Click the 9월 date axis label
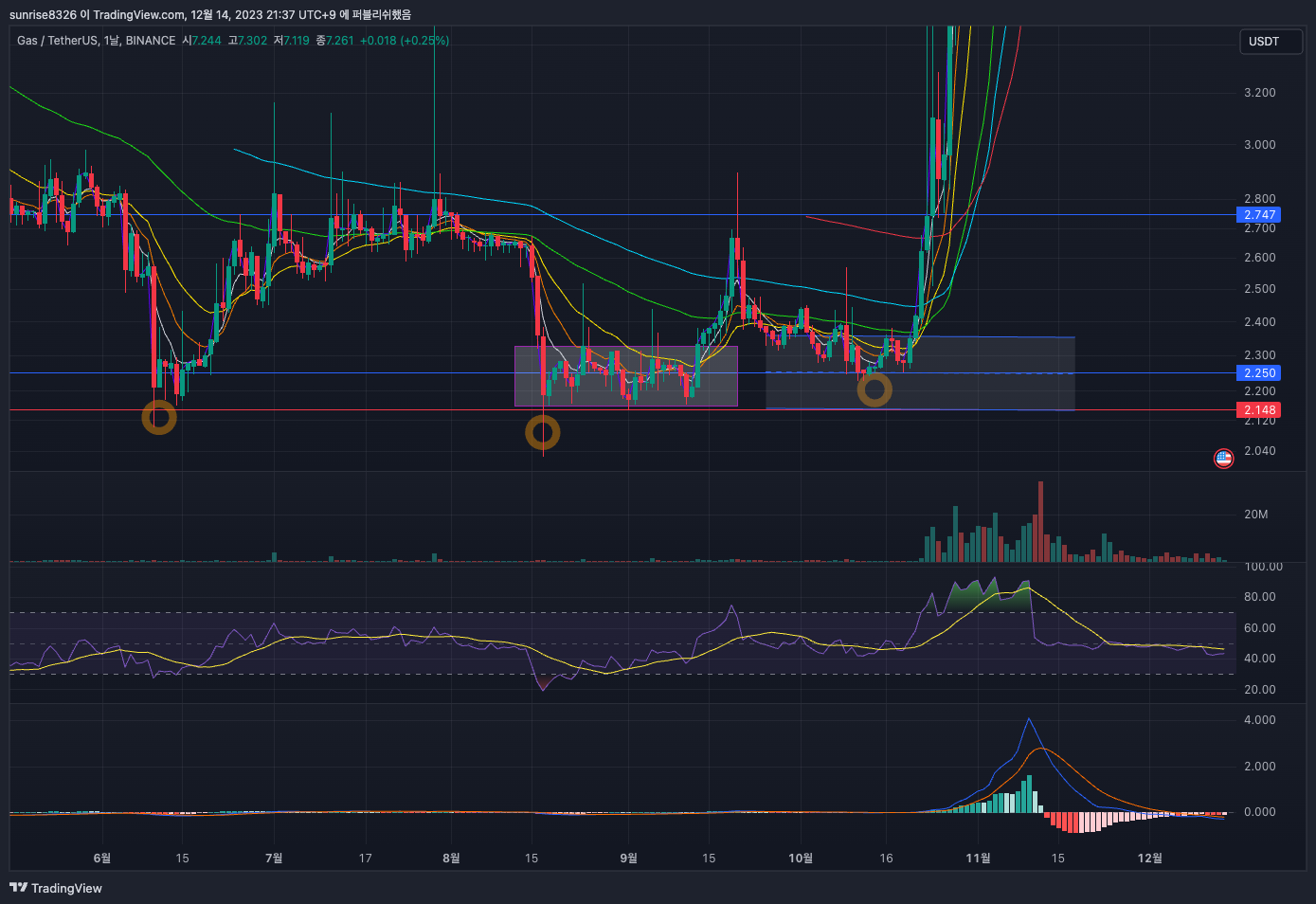This screenshot has width=1316, height=904. click(628, 859)
